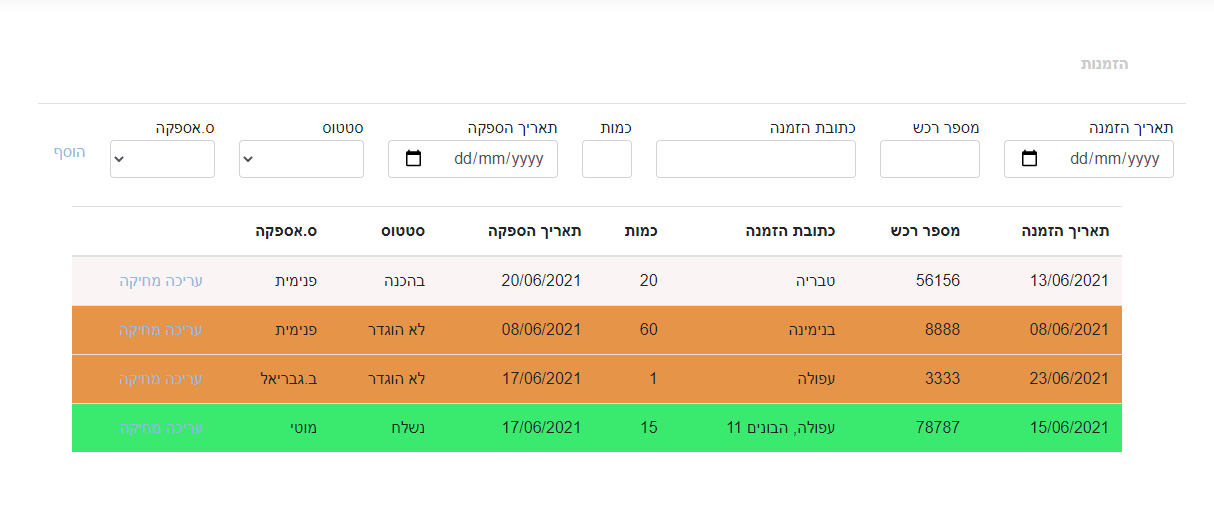Click עריכה link in order 78787 row

184,428
